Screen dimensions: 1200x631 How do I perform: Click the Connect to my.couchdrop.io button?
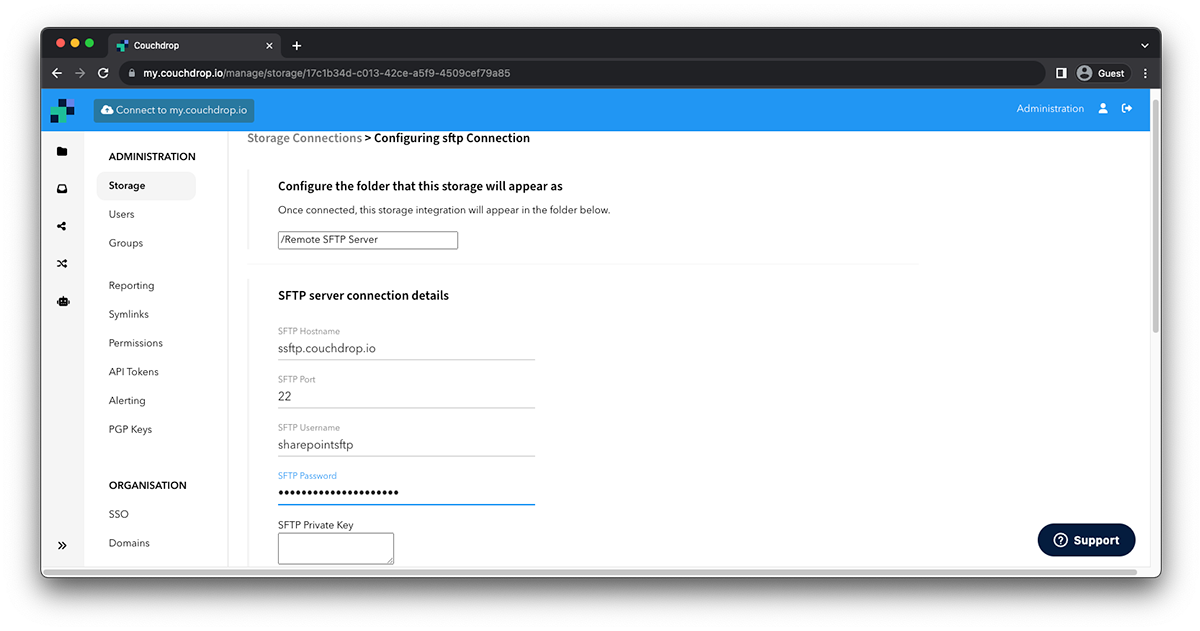pos(173,110)
